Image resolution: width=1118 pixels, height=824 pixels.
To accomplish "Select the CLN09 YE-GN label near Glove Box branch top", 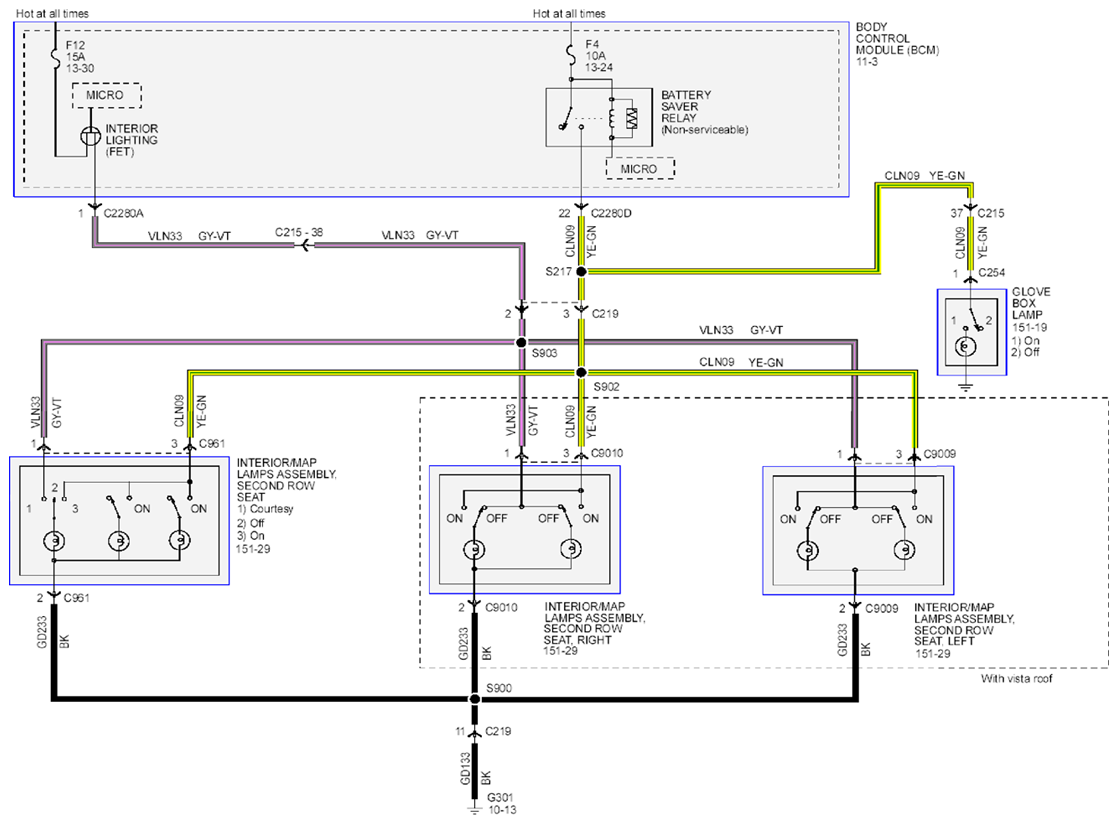I will (x=925, y=175).
